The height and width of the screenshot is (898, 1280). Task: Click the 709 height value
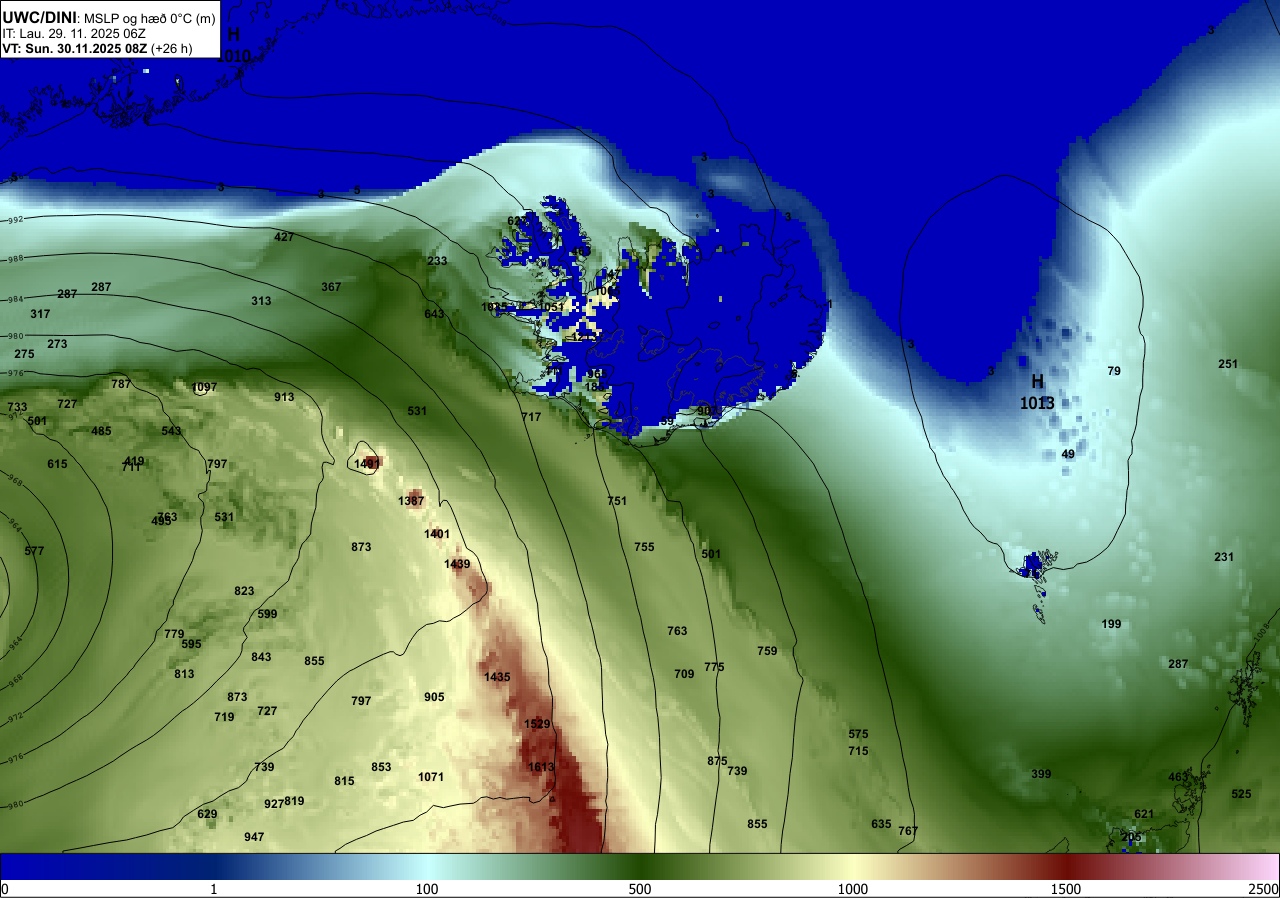pos(684,674)
